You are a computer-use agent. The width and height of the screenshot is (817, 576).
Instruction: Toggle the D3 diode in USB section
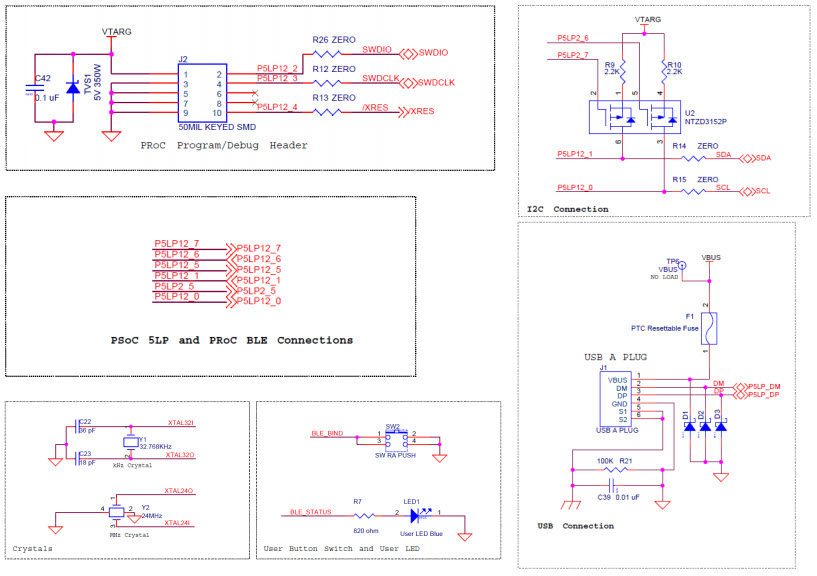coord(722,427)
